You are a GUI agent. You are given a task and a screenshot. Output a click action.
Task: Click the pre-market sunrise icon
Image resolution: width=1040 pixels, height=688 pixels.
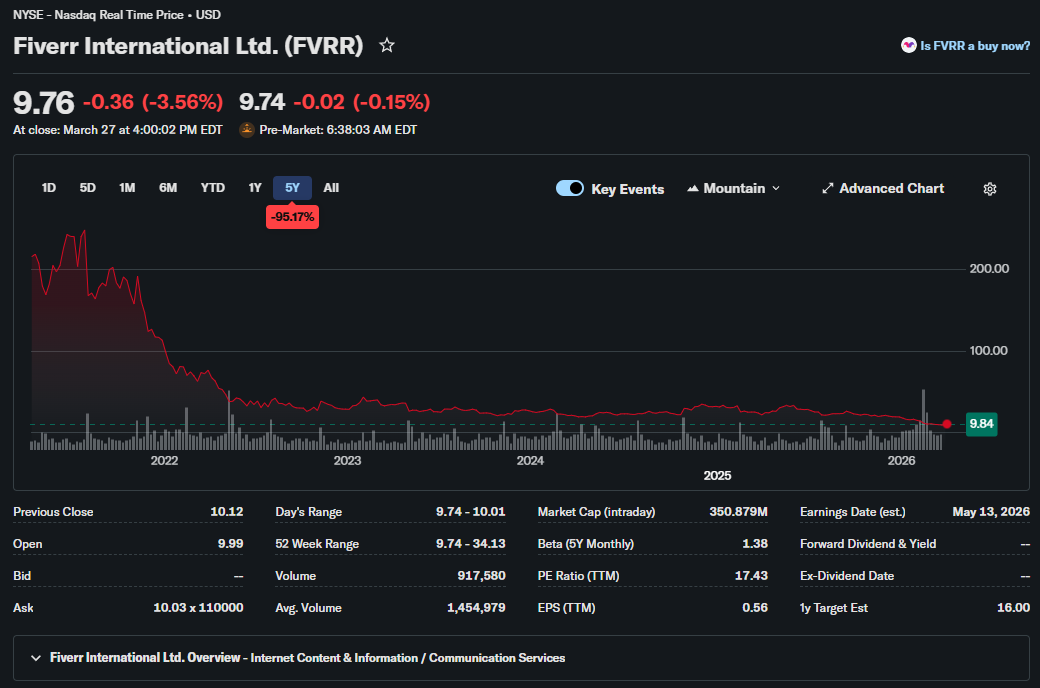pos(247,130)
